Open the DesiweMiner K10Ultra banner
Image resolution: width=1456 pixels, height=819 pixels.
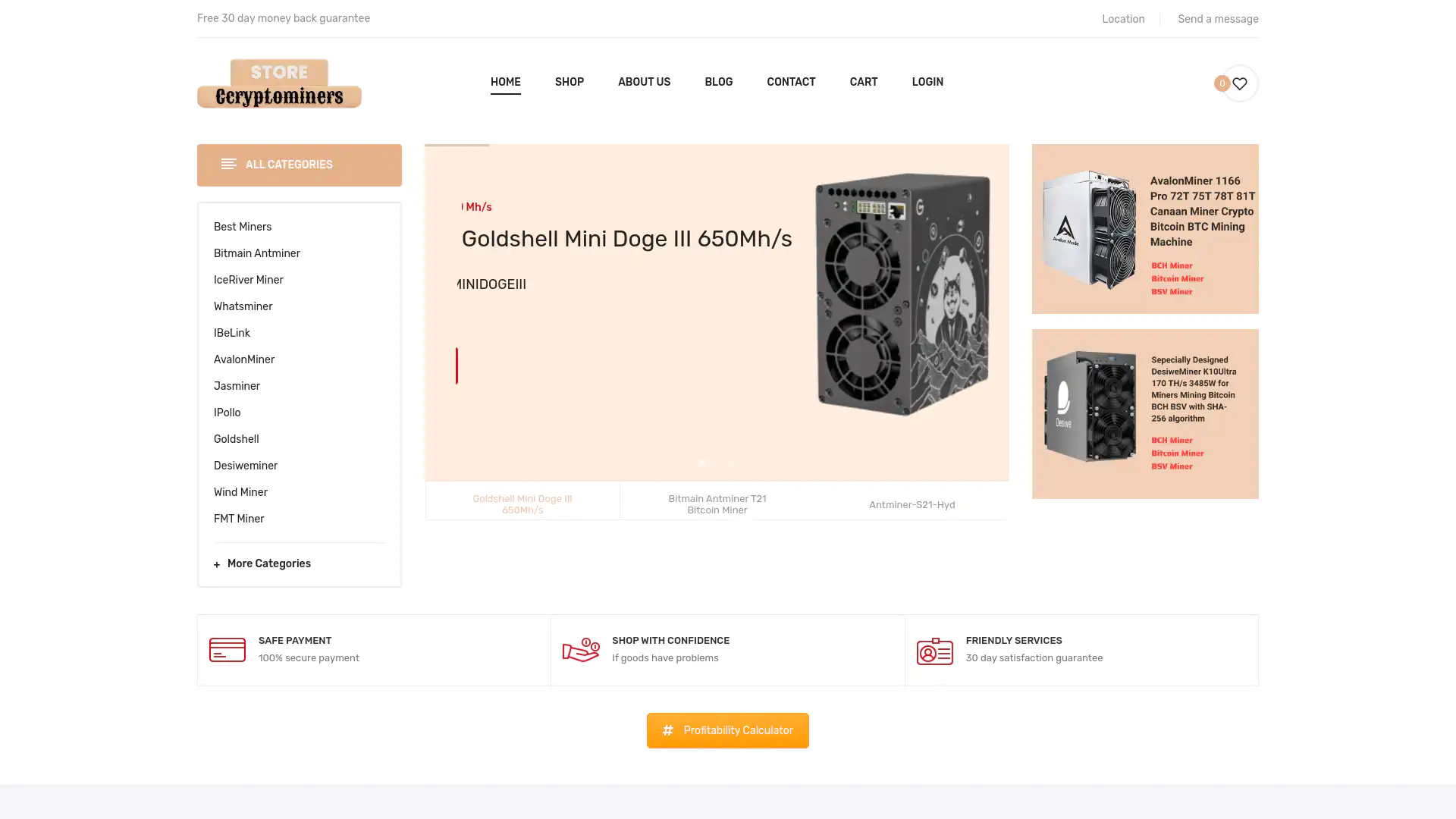(1145, 414)
